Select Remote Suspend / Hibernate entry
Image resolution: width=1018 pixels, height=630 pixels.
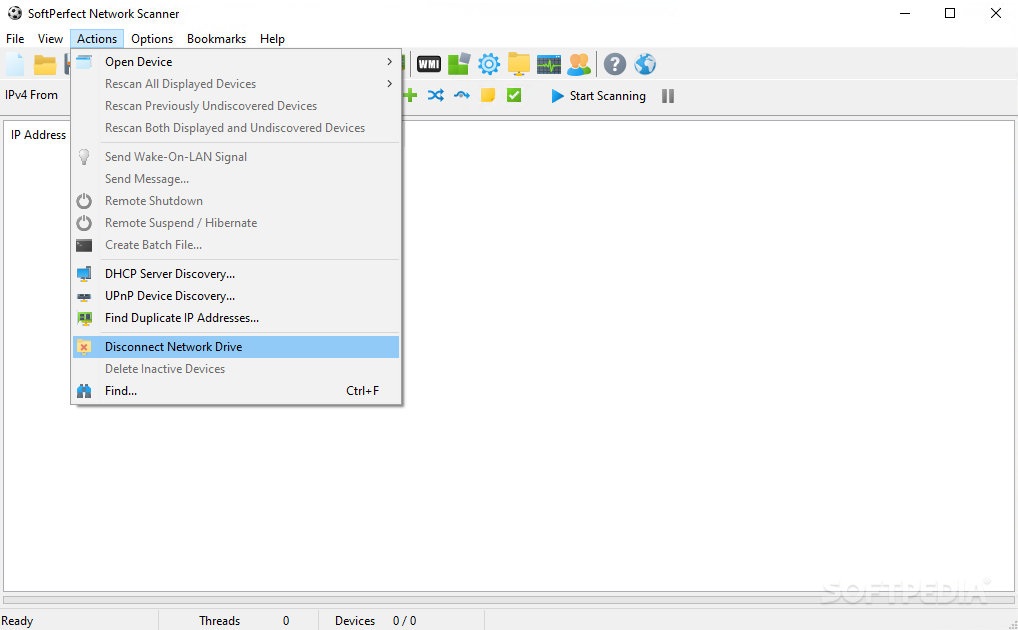point(236,223)
